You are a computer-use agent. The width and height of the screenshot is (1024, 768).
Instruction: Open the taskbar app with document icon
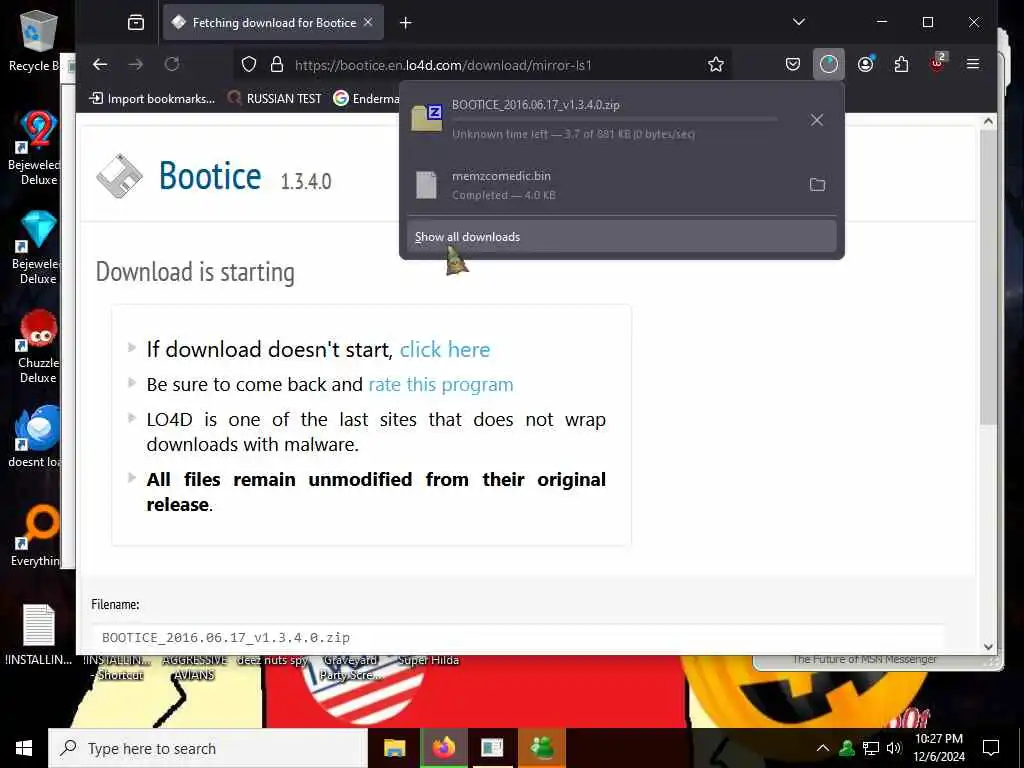492,748
